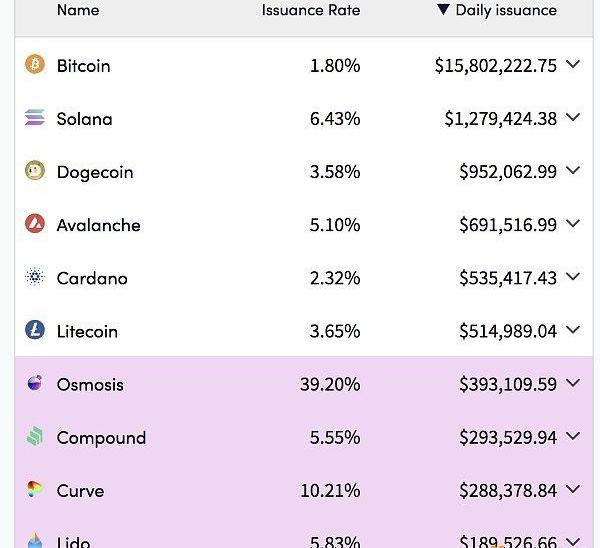Expand the Curve row details
The height and width of the screenshot is (548, 600).
573,489
